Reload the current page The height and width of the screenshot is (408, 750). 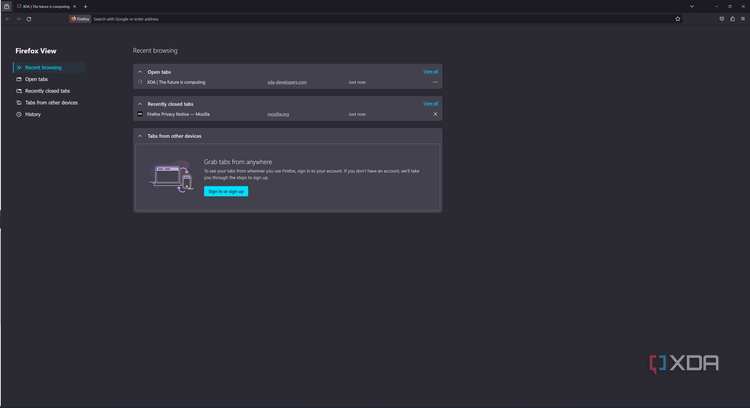(29, 19)
